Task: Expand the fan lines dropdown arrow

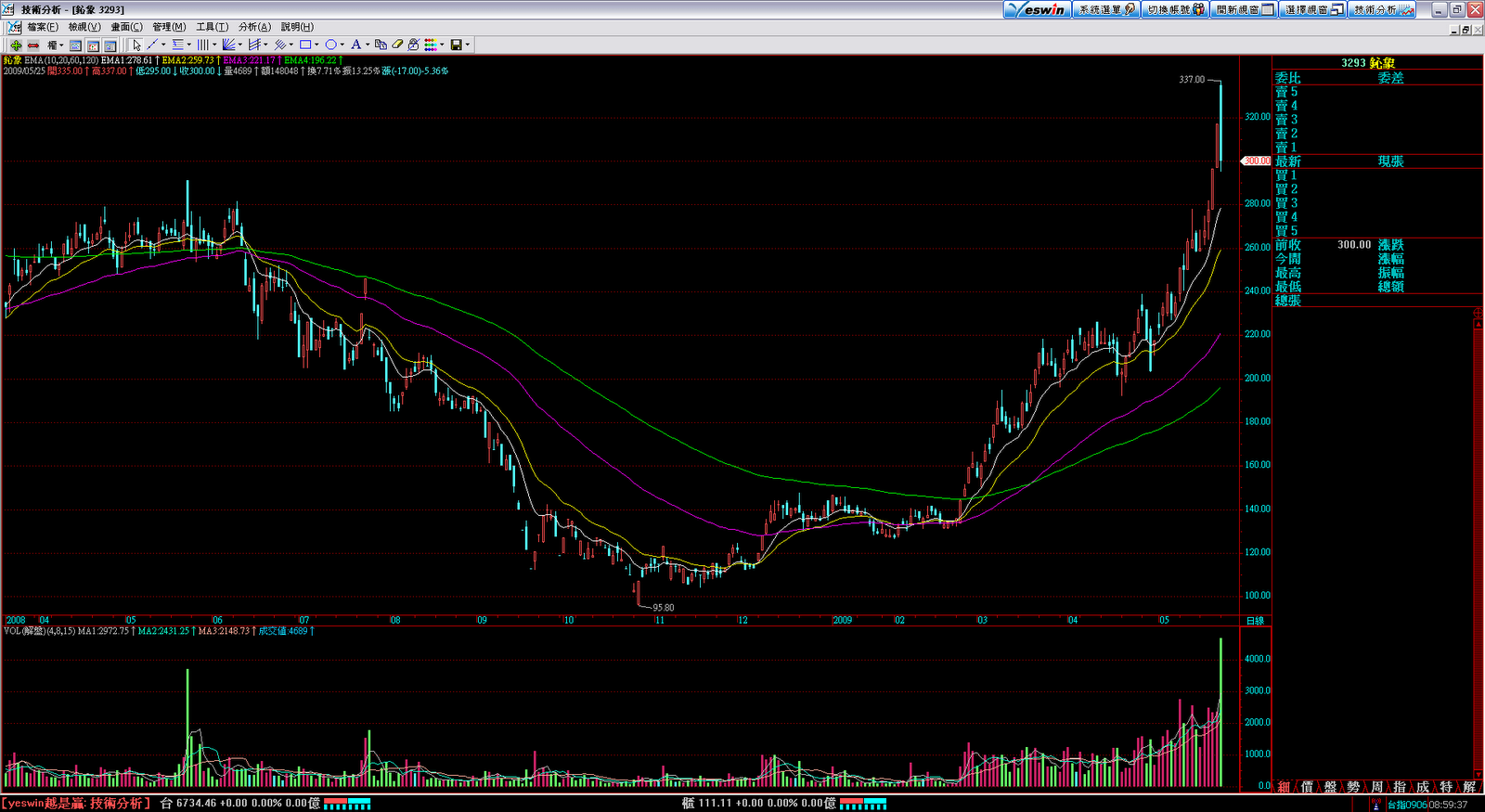Action: coord(240,45)
